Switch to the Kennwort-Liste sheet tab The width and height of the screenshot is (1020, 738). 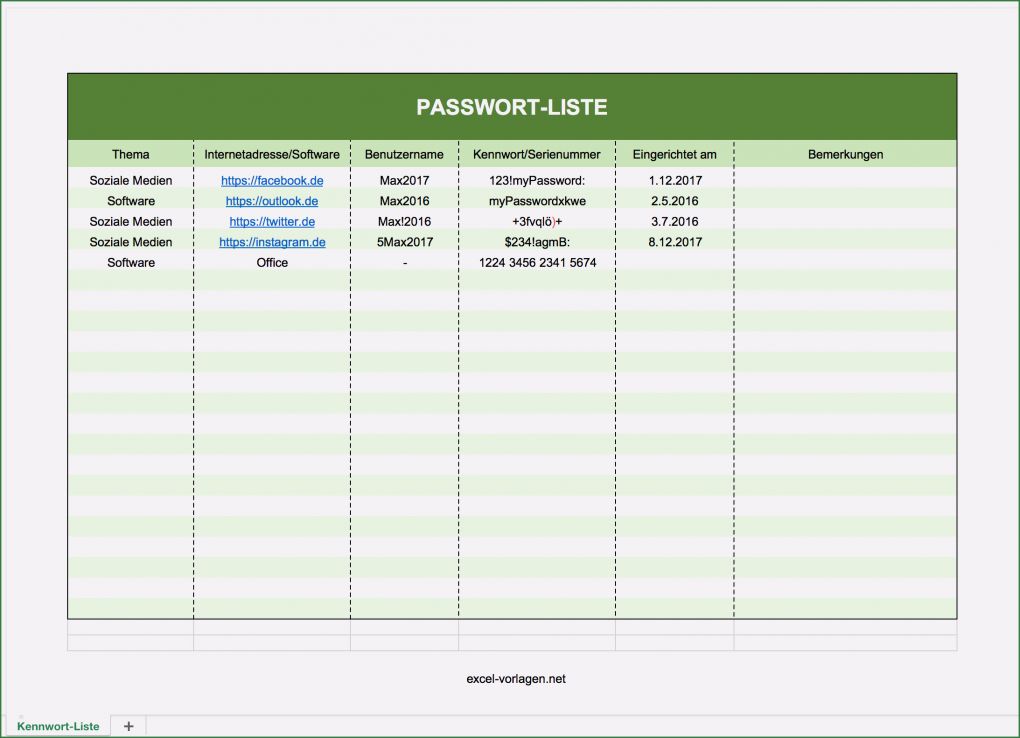coord(57,726)
